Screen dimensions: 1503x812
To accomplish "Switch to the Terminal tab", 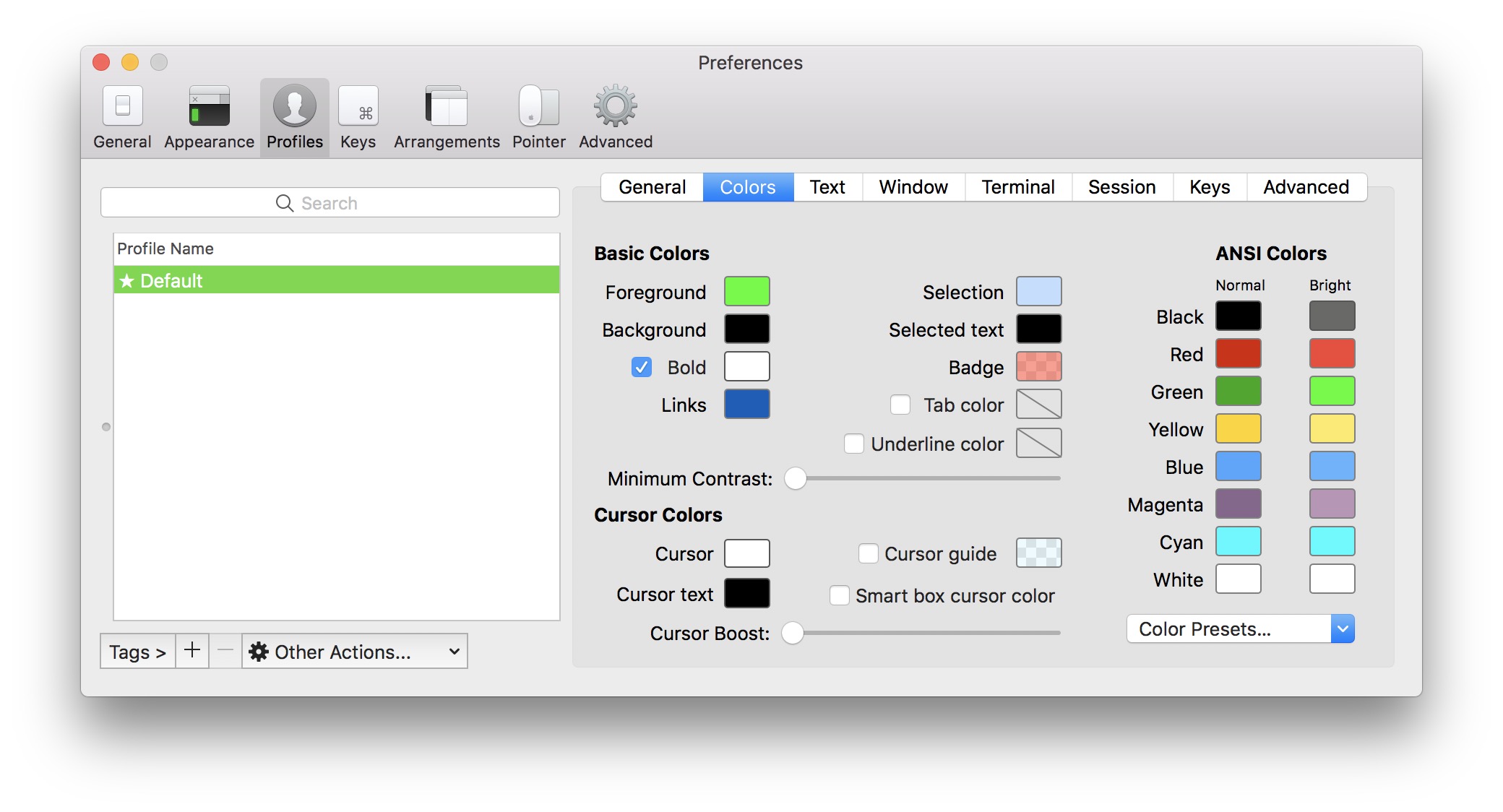I will [1017, 187].
